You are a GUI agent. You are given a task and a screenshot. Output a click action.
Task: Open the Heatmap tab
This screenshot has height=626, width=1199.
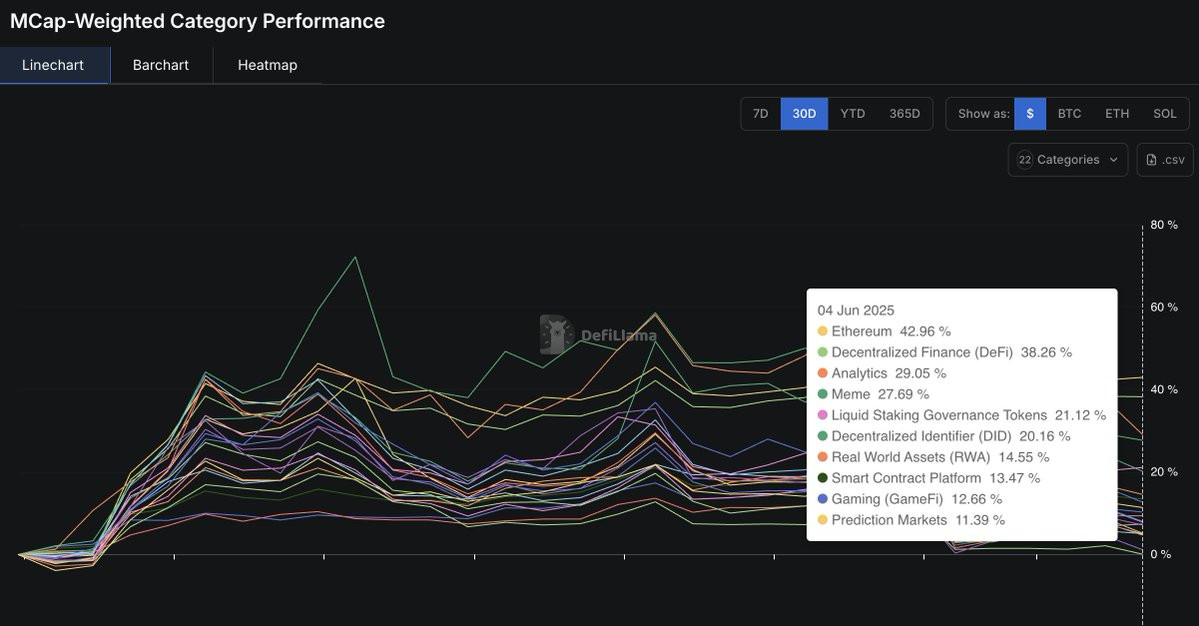267,65
